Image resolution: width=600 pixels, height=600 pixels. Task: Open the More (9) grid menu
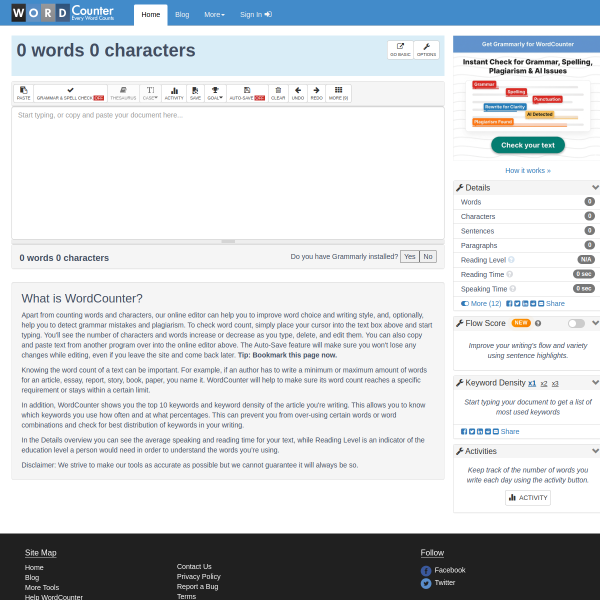pyautogui.click(x=338, y=93)
